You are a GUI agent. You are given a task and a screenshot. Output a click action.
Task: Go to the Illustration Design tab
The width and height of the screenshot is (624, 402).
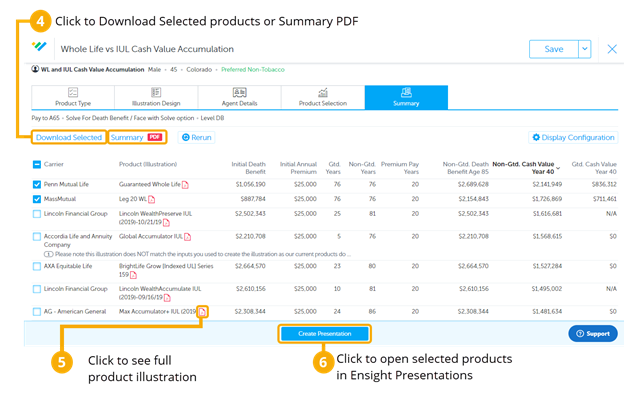coord(156,97)
